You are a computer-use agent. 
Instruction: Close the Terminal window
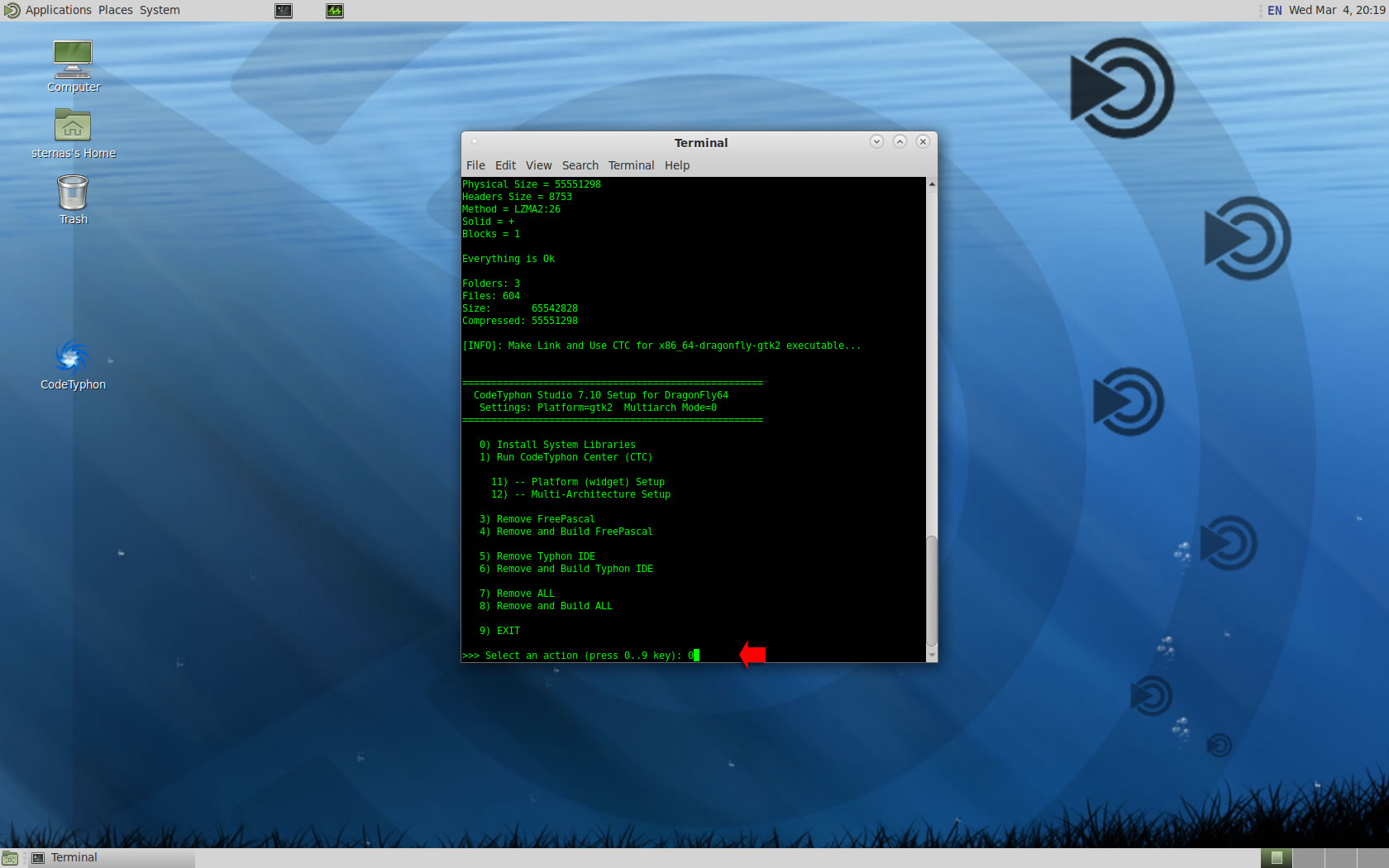tap(923, 141)
